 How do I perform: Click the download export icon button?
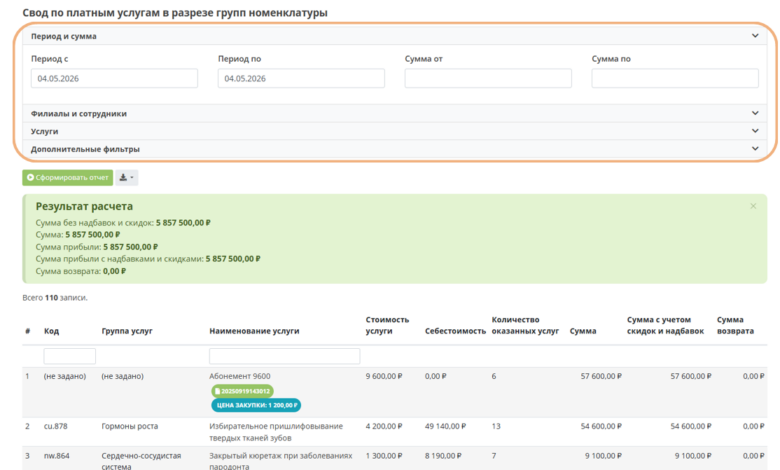tap(126, 178)
